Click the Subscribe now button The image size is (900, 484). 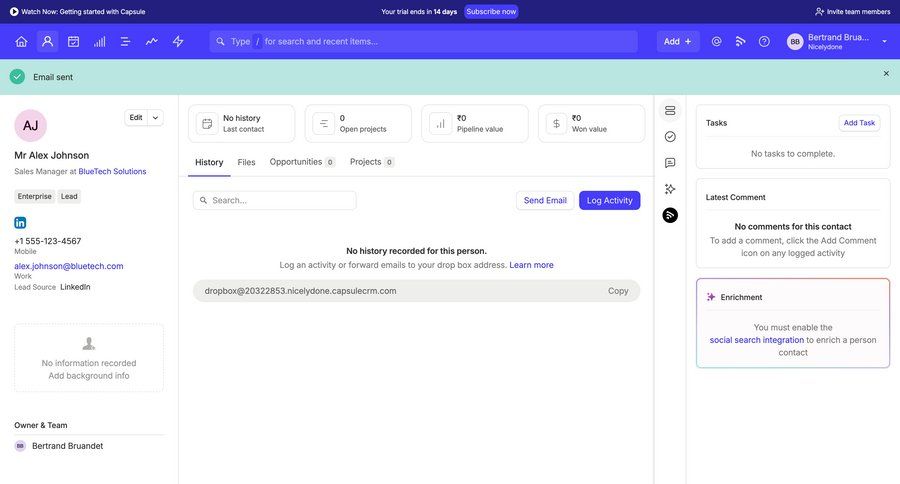click(491, 11)
